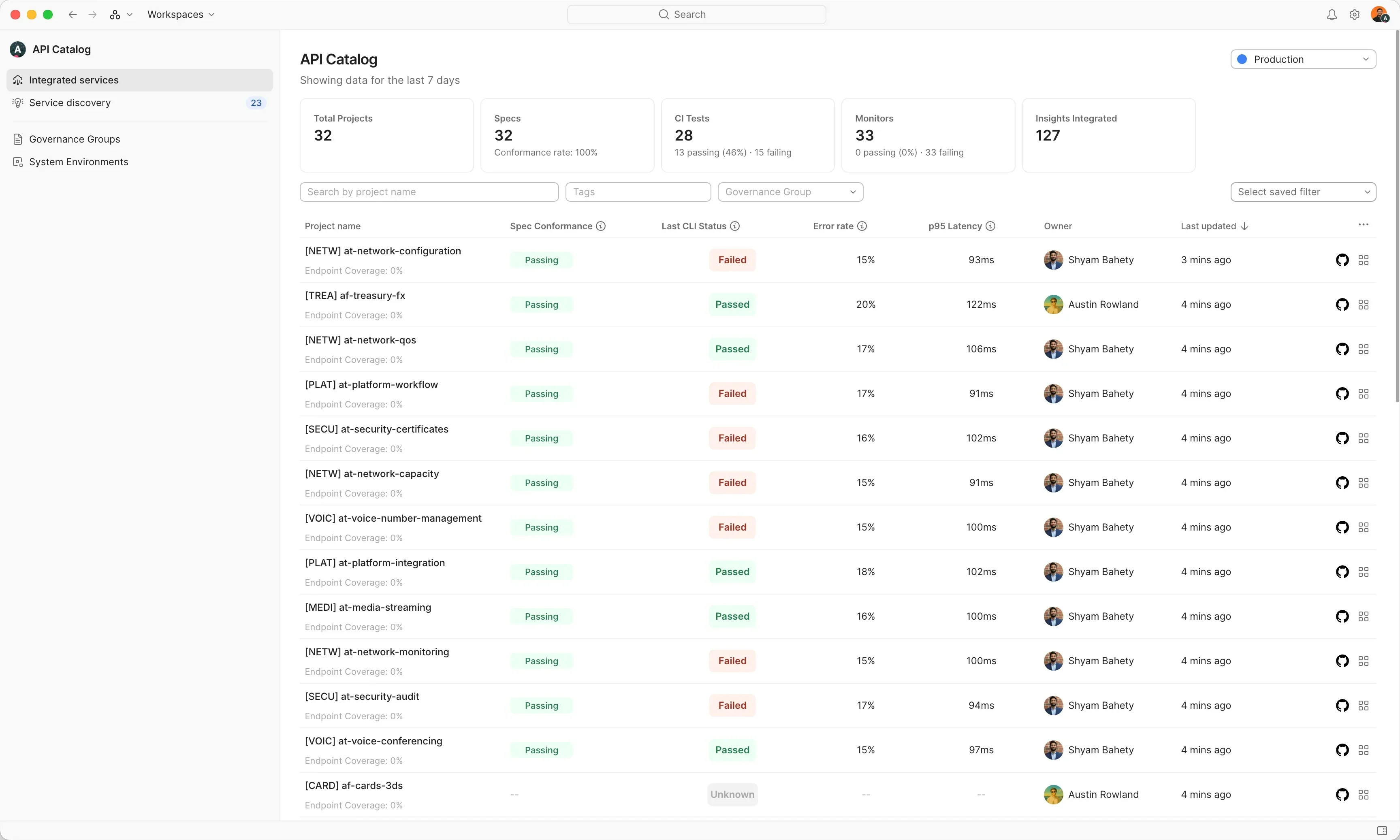The height and width of the screenshot is (840, 1400).
Task: Open Service discovery in sidebar
Action: pos(139,102)
